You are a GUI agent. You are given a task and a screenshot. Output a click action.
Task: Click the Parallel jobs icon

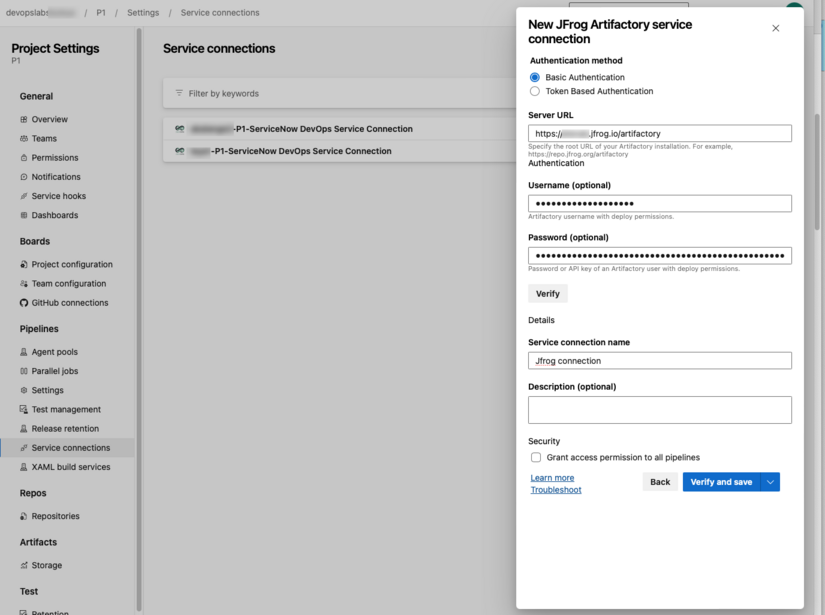pos(24,371)
